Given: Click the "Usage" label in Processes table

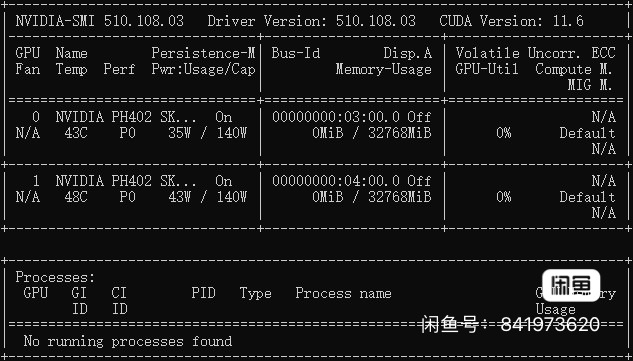Looking at the screenshot, I should click(x=555, y=309).
